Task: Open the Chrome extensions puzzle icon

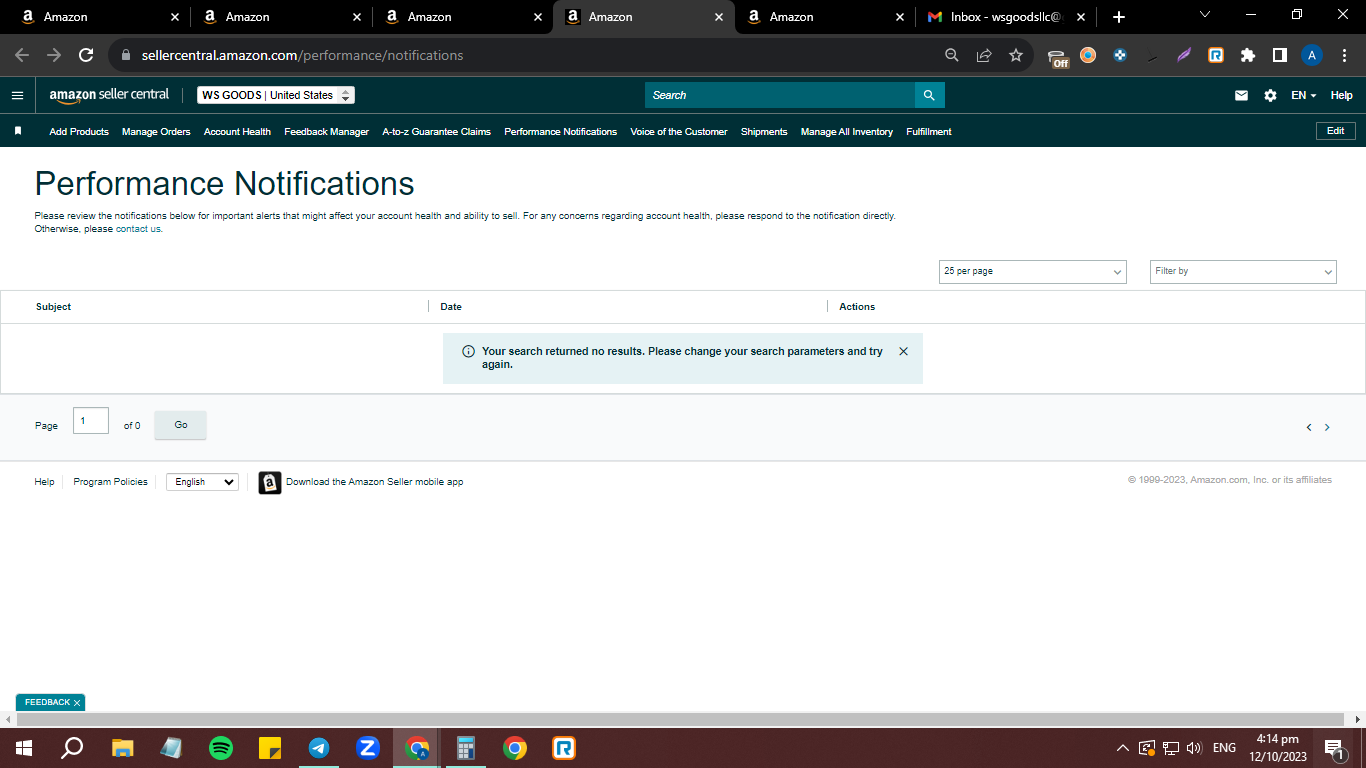Action: (1248, 55)
